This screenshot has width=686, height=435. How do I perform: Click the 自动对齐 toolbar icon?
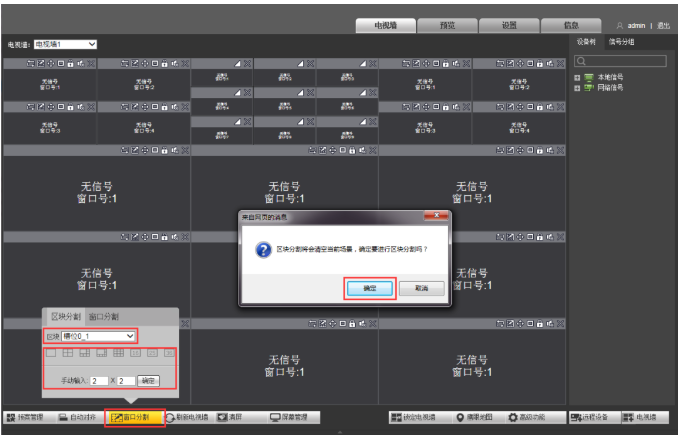(x=78, y=417)
